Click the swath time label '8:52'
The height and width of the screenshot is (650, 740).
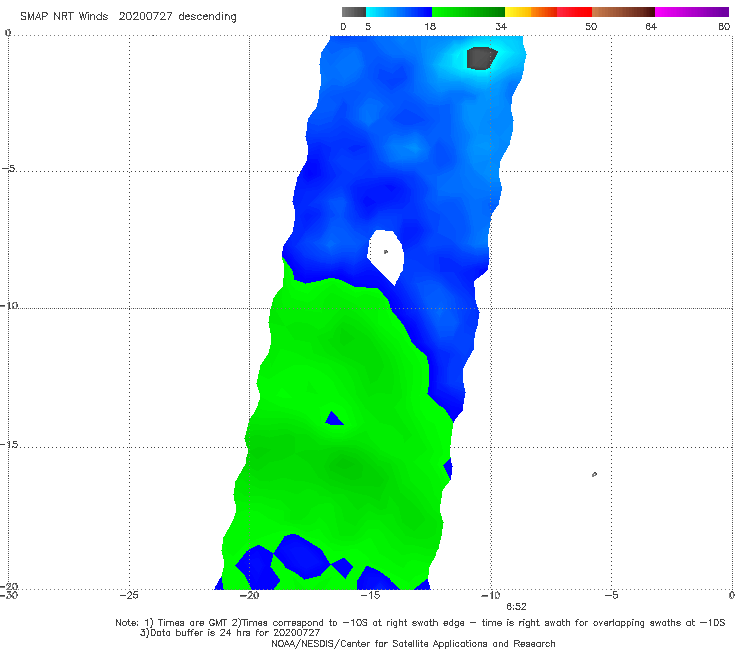[516, 607]
